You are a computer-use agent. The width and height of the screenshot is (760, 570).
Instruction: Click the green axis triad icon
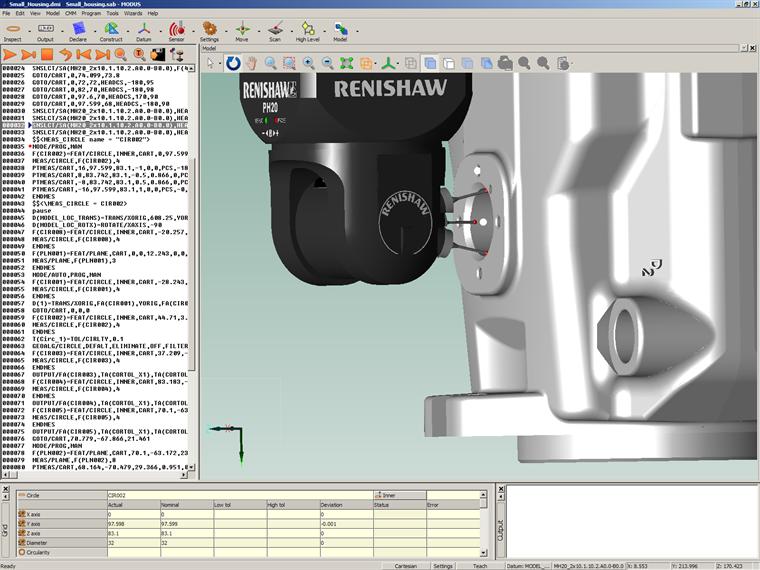(388, 63)
